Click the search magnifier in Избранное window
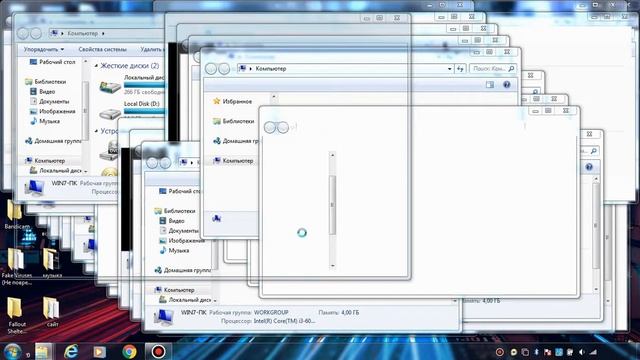Screen dimensions: 640x360 click(x=511, y=69)
